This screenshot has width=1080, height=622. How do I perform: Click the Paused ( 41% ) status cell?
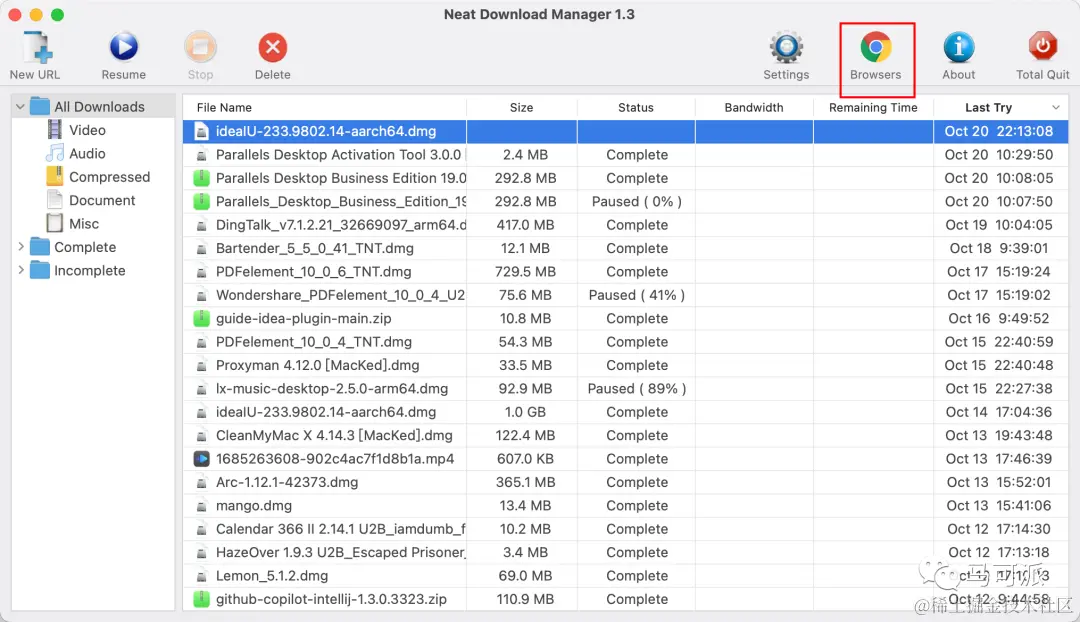click(636, 295)
